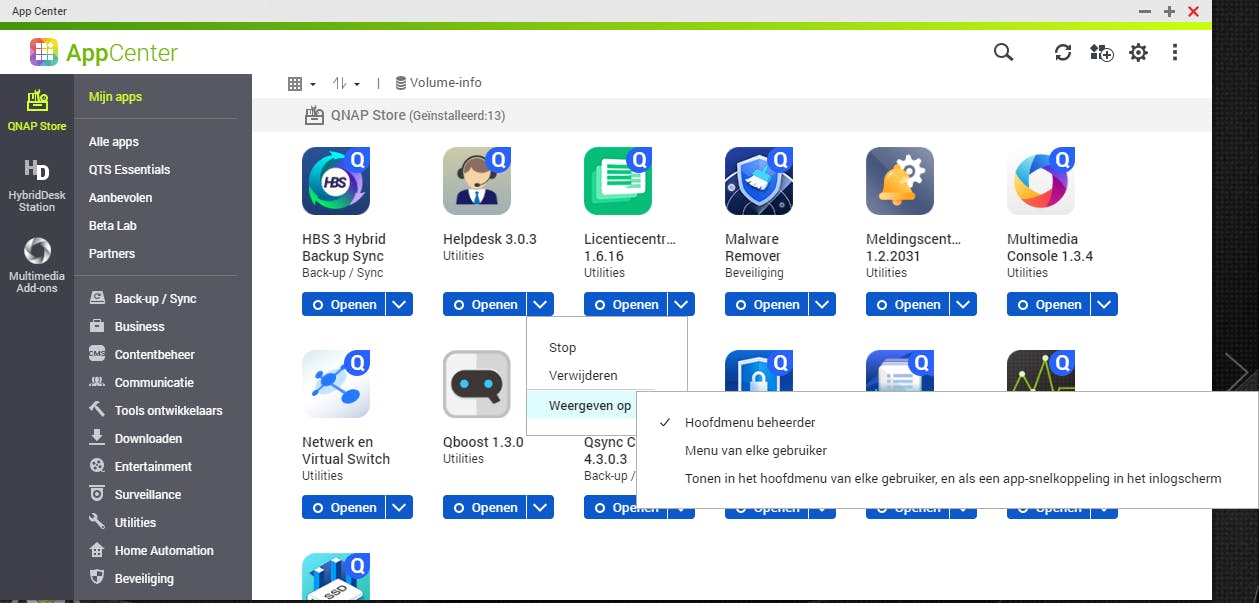The image size is (1259, 603).
Task: Select Hoofdmenu beheerder option
Action: [750, 423]
